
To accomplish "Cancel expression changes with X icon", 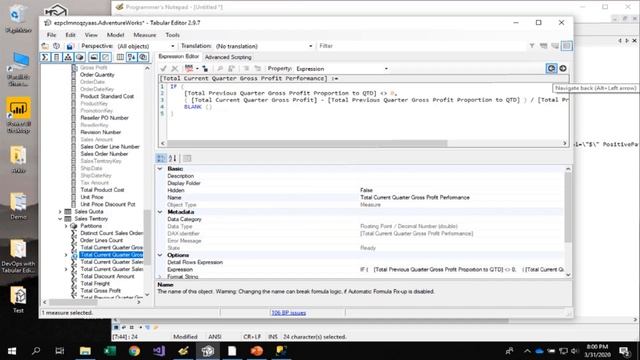I will point(175,69).
